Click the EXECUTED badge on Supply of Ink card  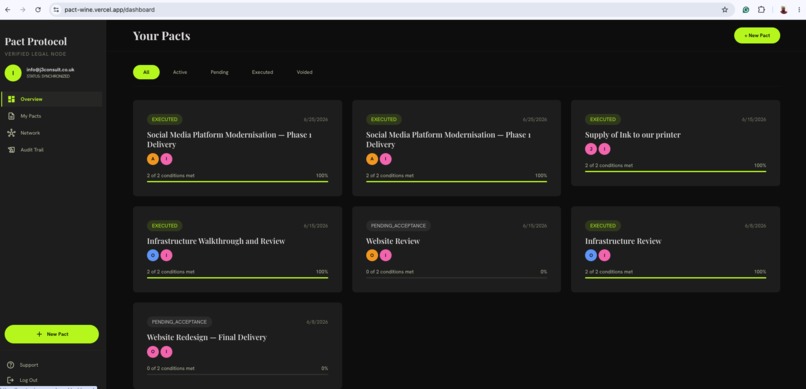tap(602, 119)
